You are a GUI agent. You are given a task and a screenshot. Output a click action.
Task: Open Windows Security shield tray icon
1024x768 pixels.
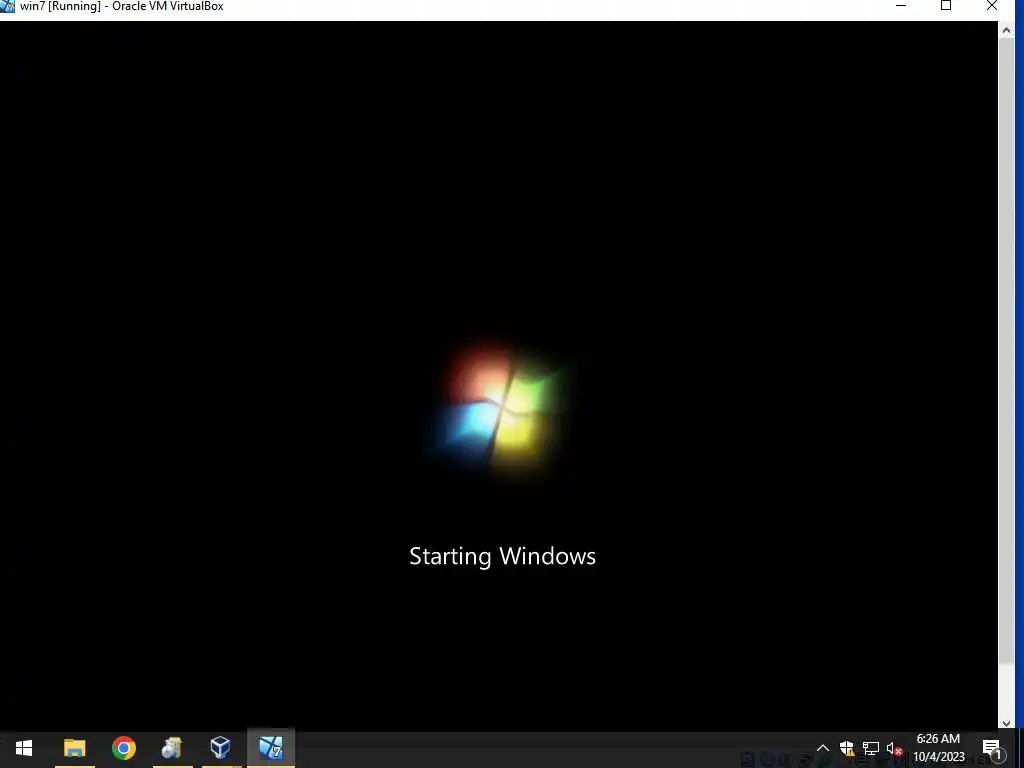point(847,748)
